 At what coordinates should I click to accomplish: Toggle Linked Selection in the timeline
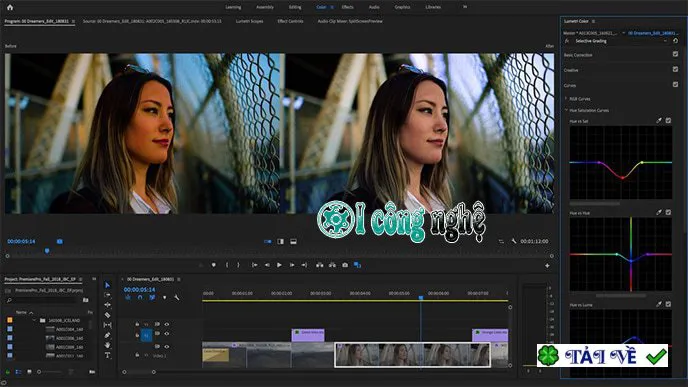pyautogui.click(x=152, y=297)
